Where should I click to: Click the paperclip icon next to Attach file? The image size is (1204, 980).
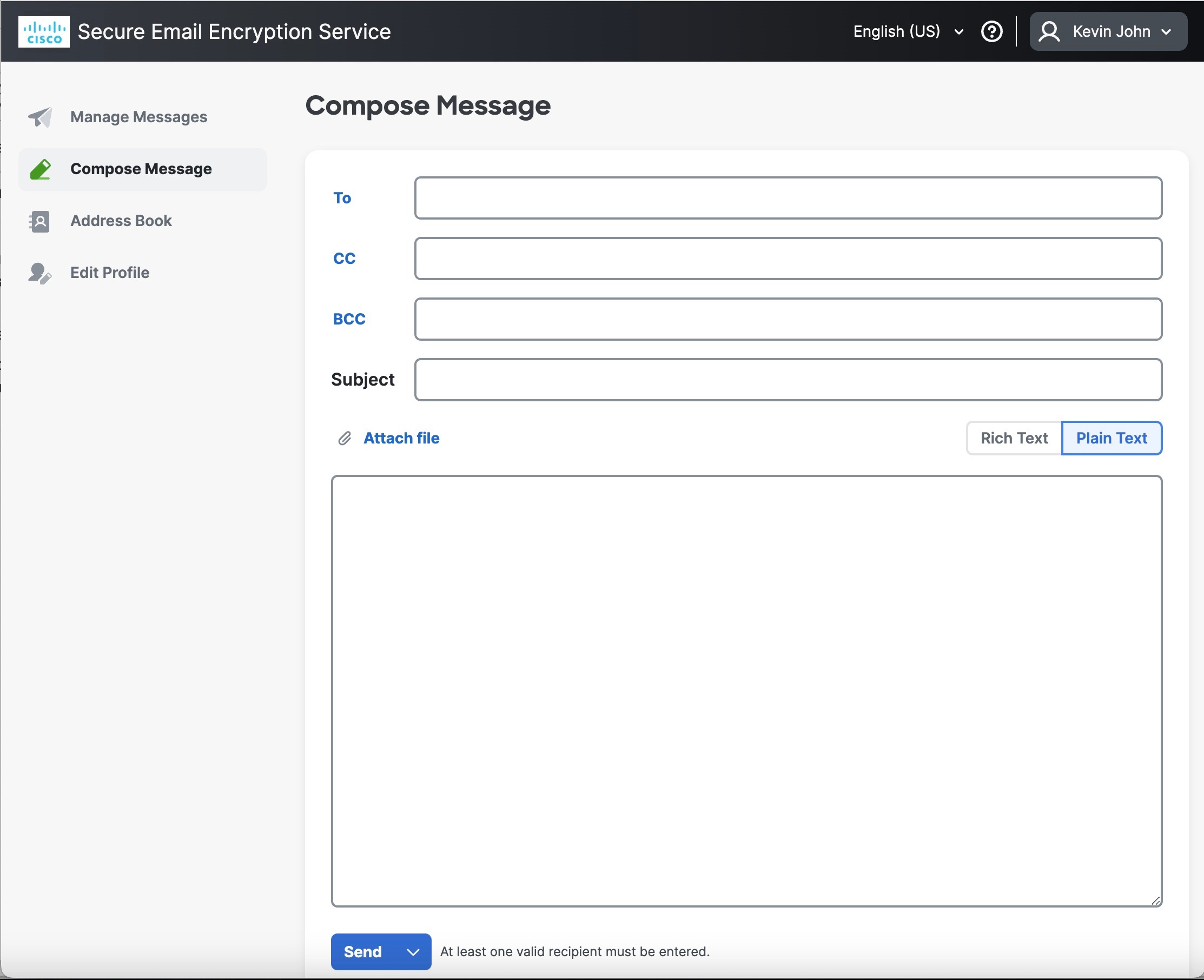(345, 438)
